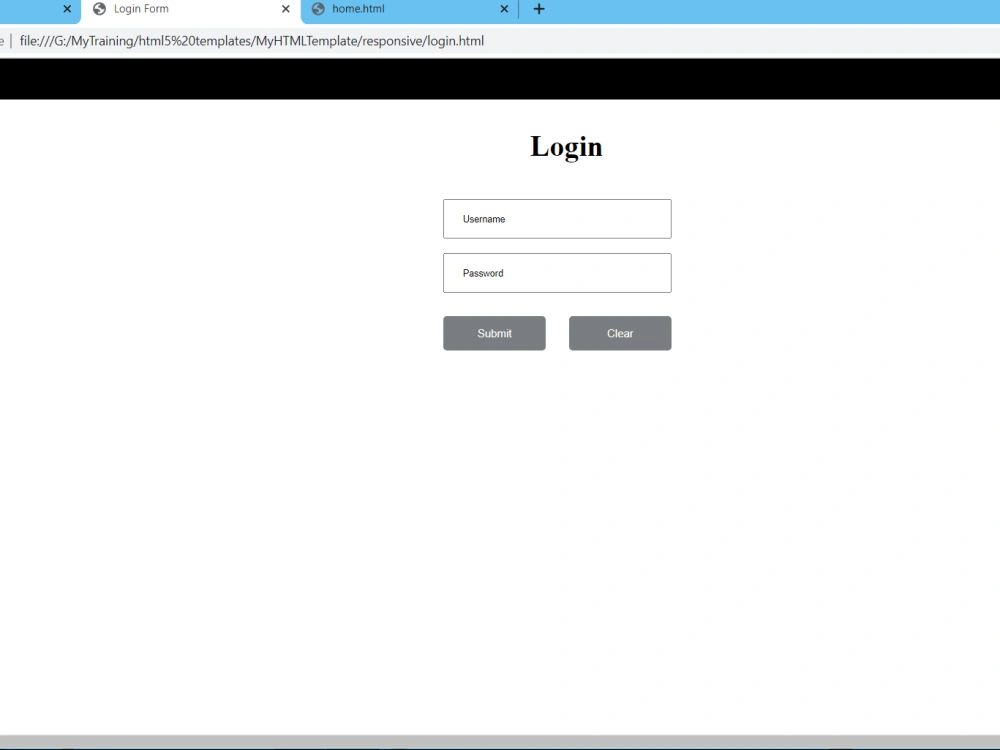Select the login.html address bar URL
The image size is (1000, 750).
click(x=252, y=41)
